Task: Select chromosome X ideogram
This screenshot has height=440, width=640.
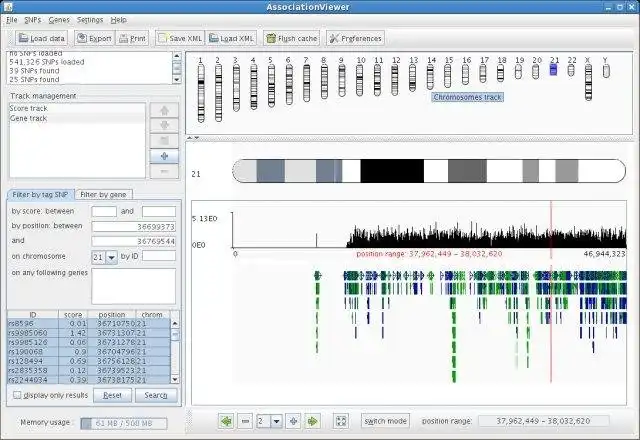Action: pos(588,82)
